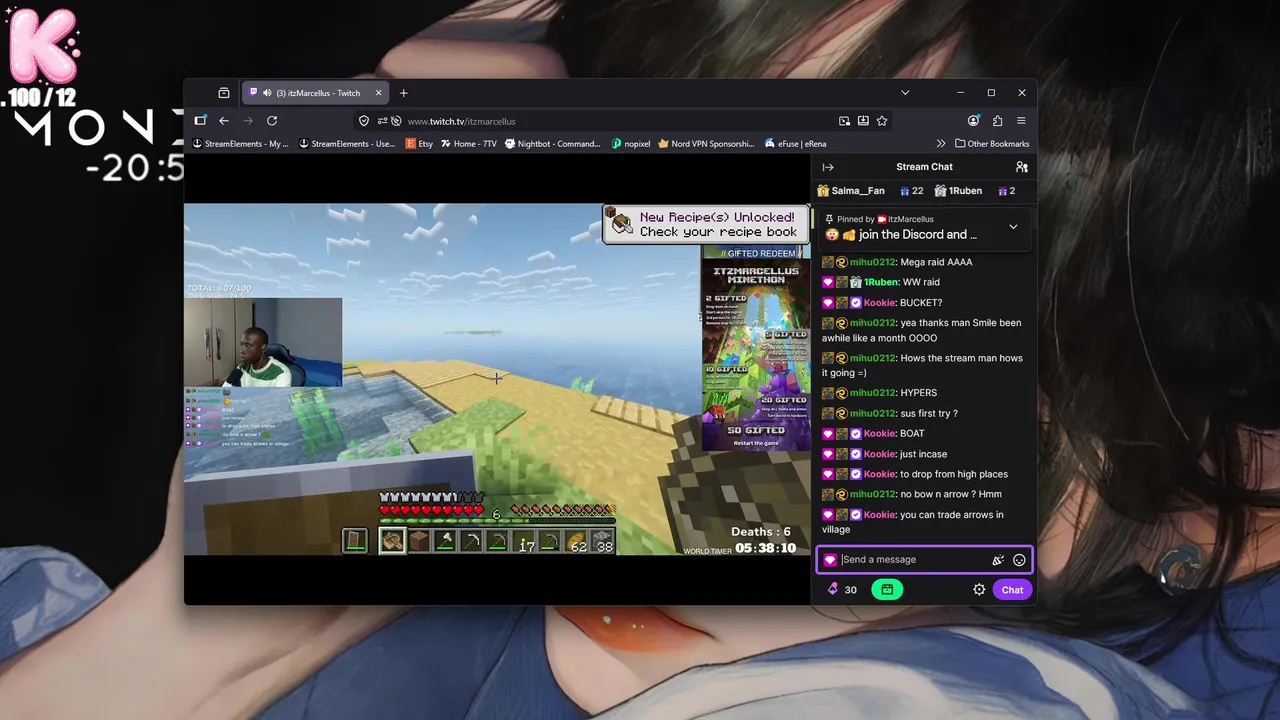Viewport: 1280px width, 720px height.
Task: Click the Gifted Redeem Minethon panel
Action: click(x=756, y=347)
